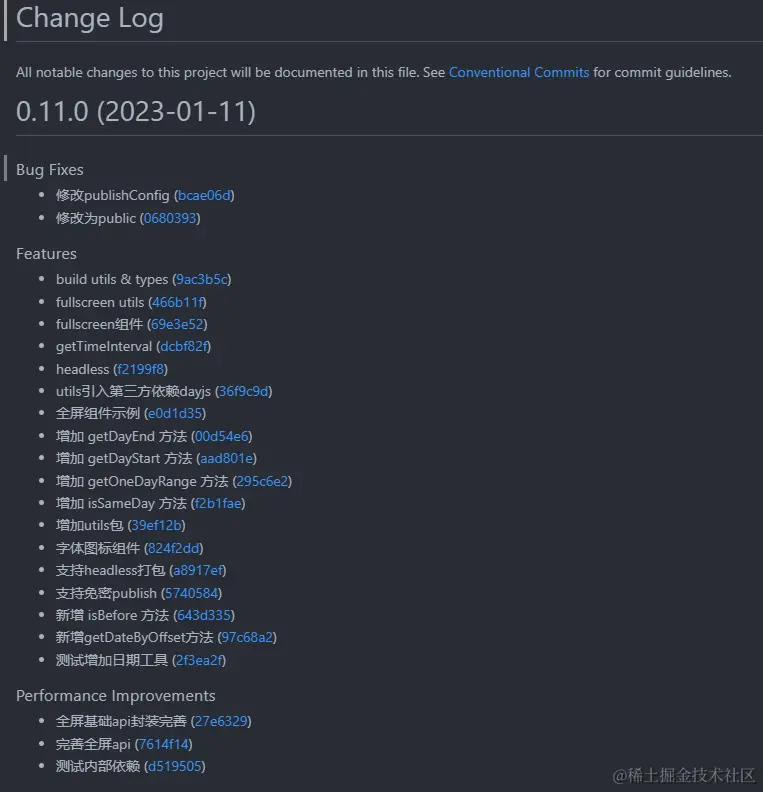The height and width of the screenshot is (792, 763).
Task: Open commit e0d1d35 link
Action: pos(175,413)
